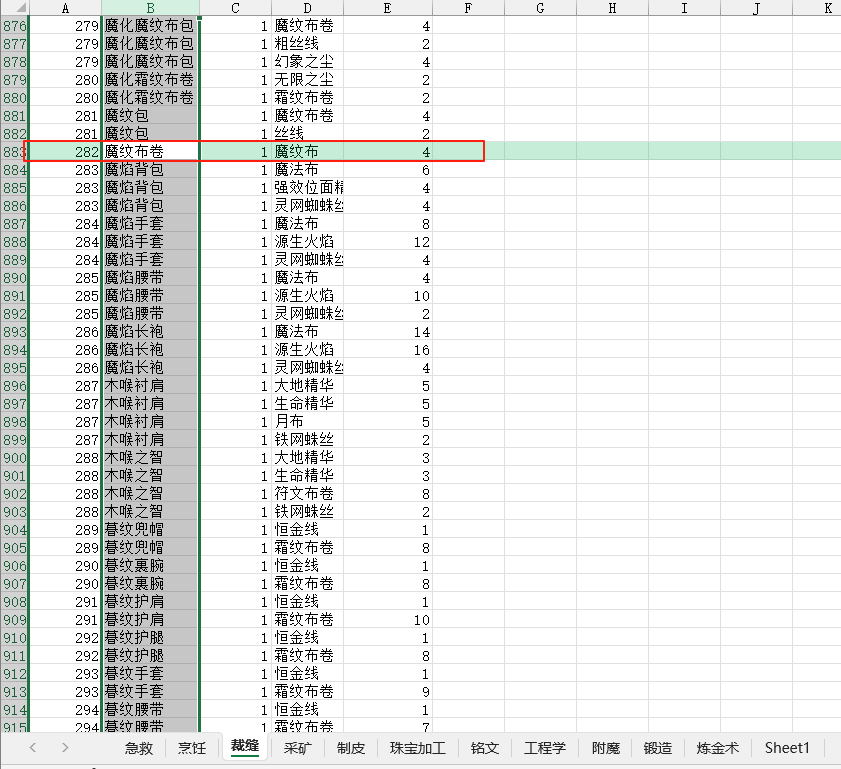
Task: Click 暮纹手套 in row 912
Action: [150, 674]
